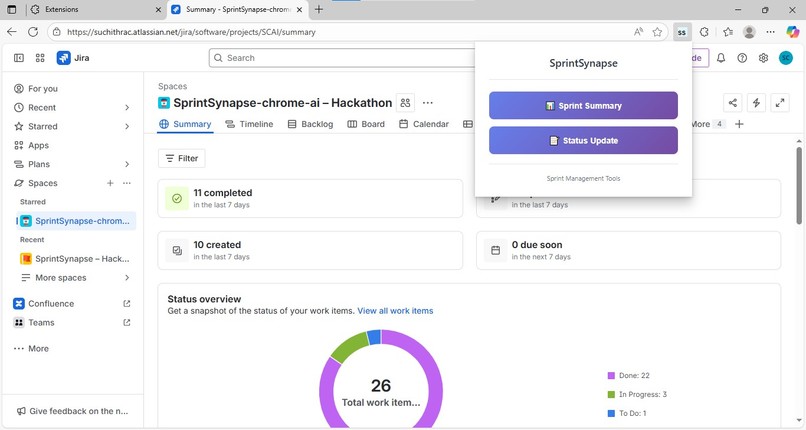This screenshot has height=430, width=806.
Task: Open the Timeline tab
Action: 249,124
